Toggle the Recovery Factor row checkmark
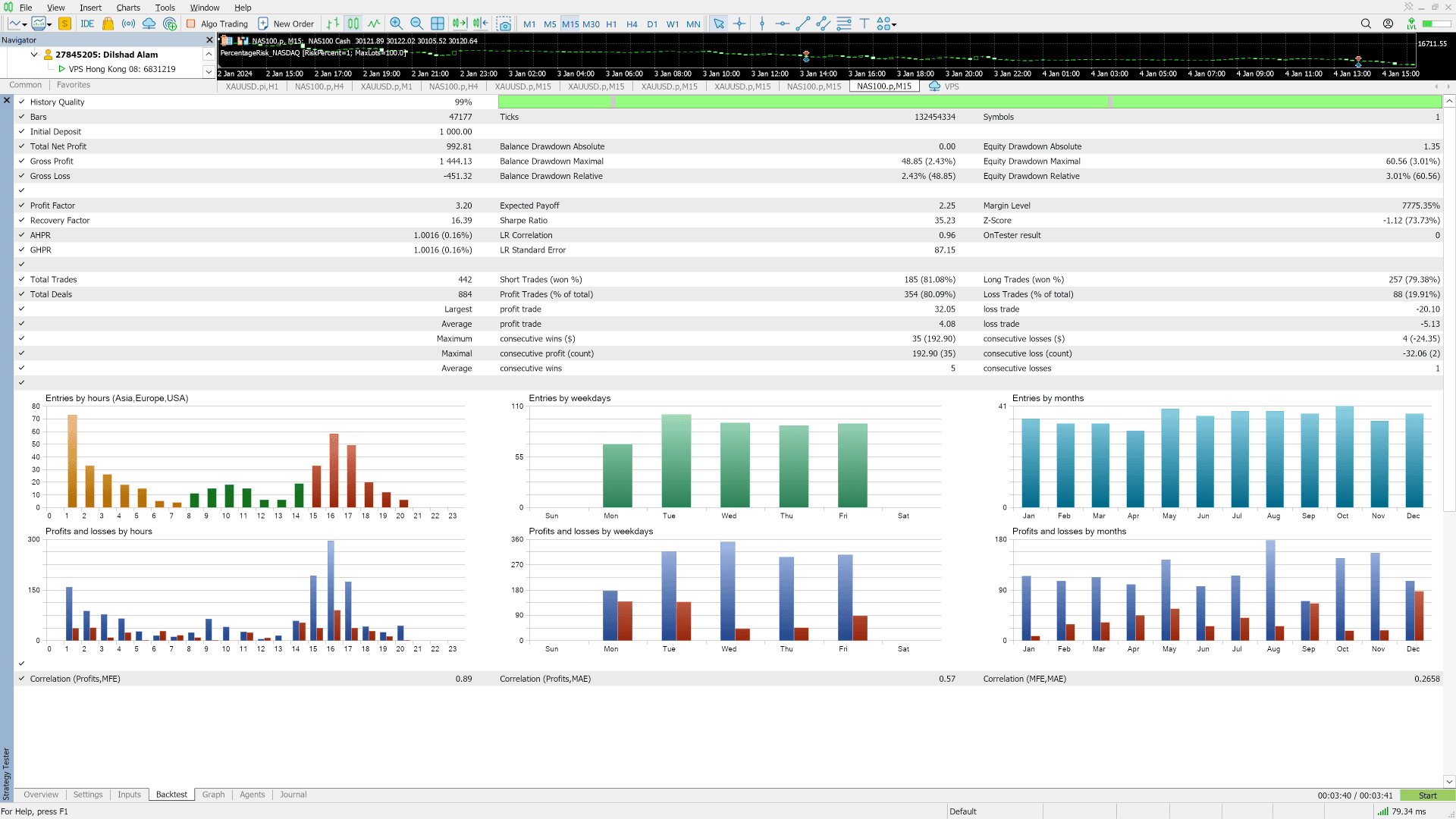The image size is (1456, 819). click(x=21, y=220)
